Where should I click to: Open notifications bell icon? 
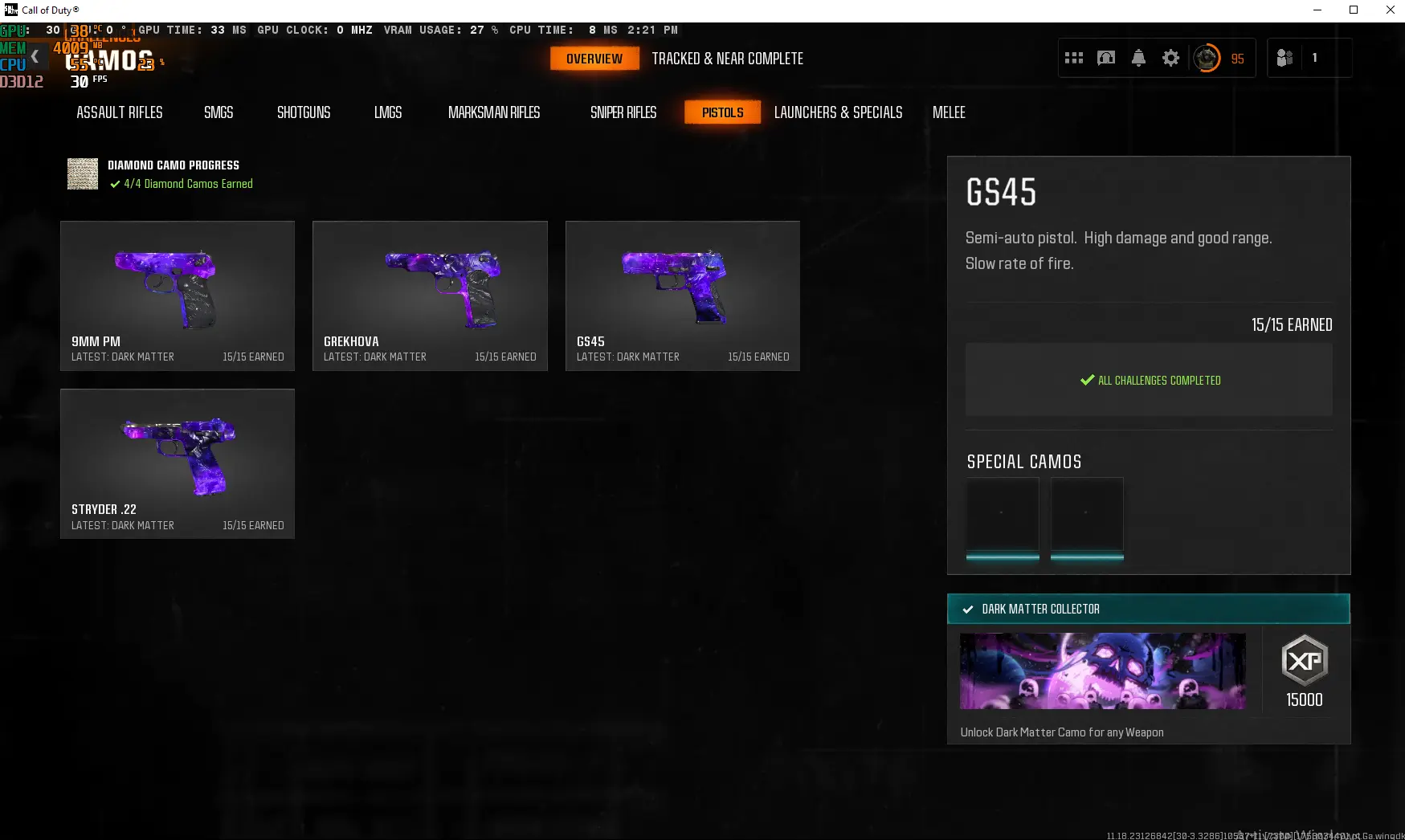pos(1138,58)
